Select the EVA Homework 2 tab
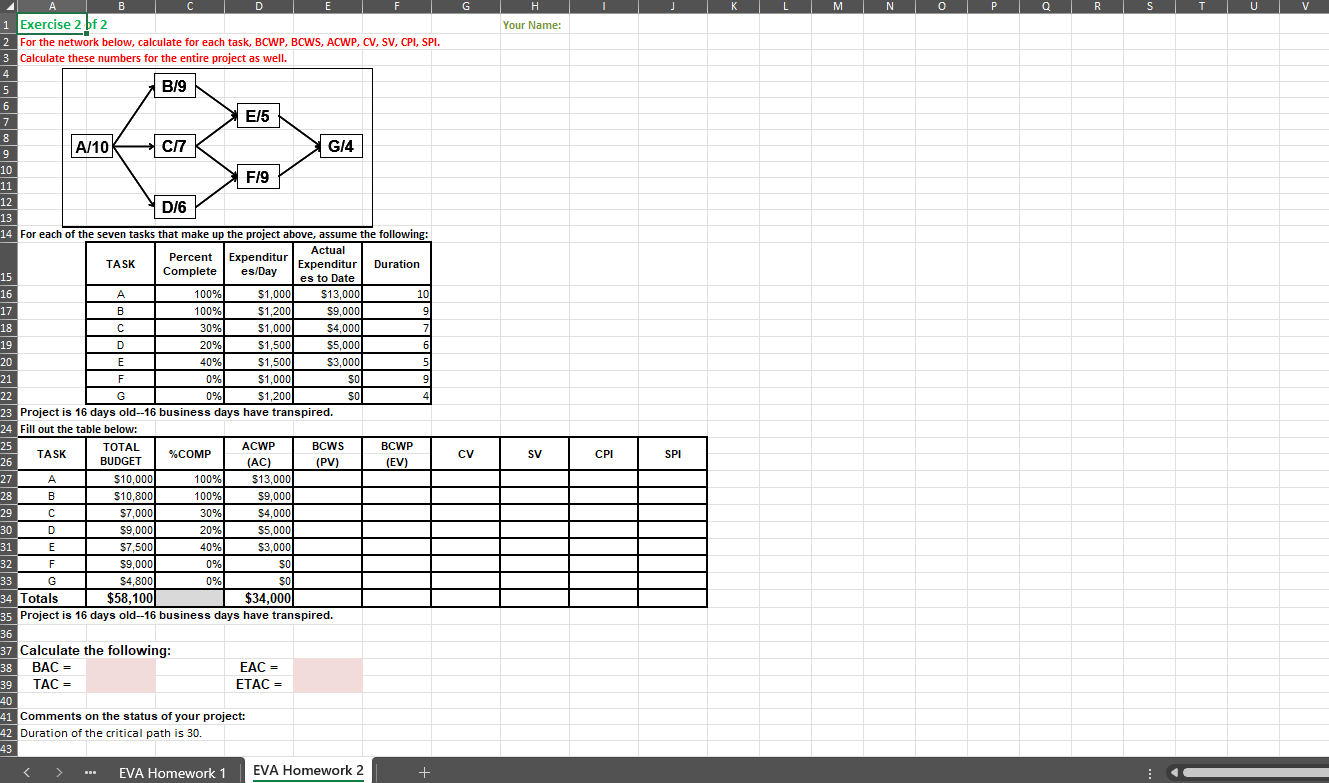Viewport: 1329px width, 783px height. [x=307, y=771]
